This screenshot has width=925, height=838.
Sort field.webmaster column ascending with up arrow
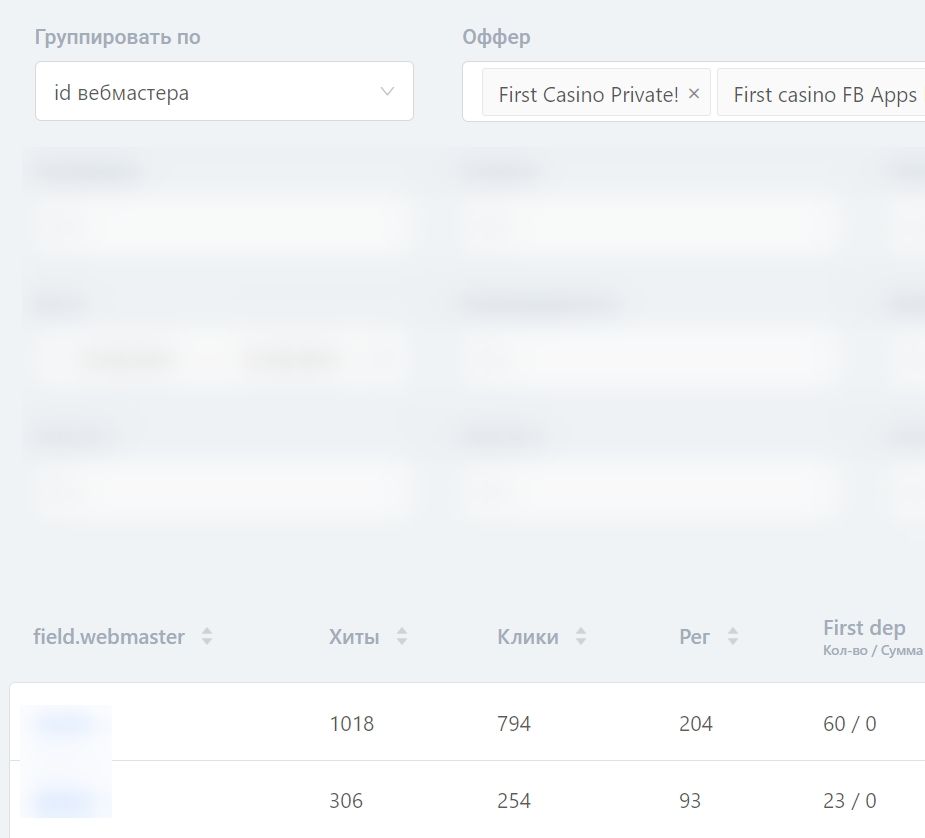(x=207, y=631)
